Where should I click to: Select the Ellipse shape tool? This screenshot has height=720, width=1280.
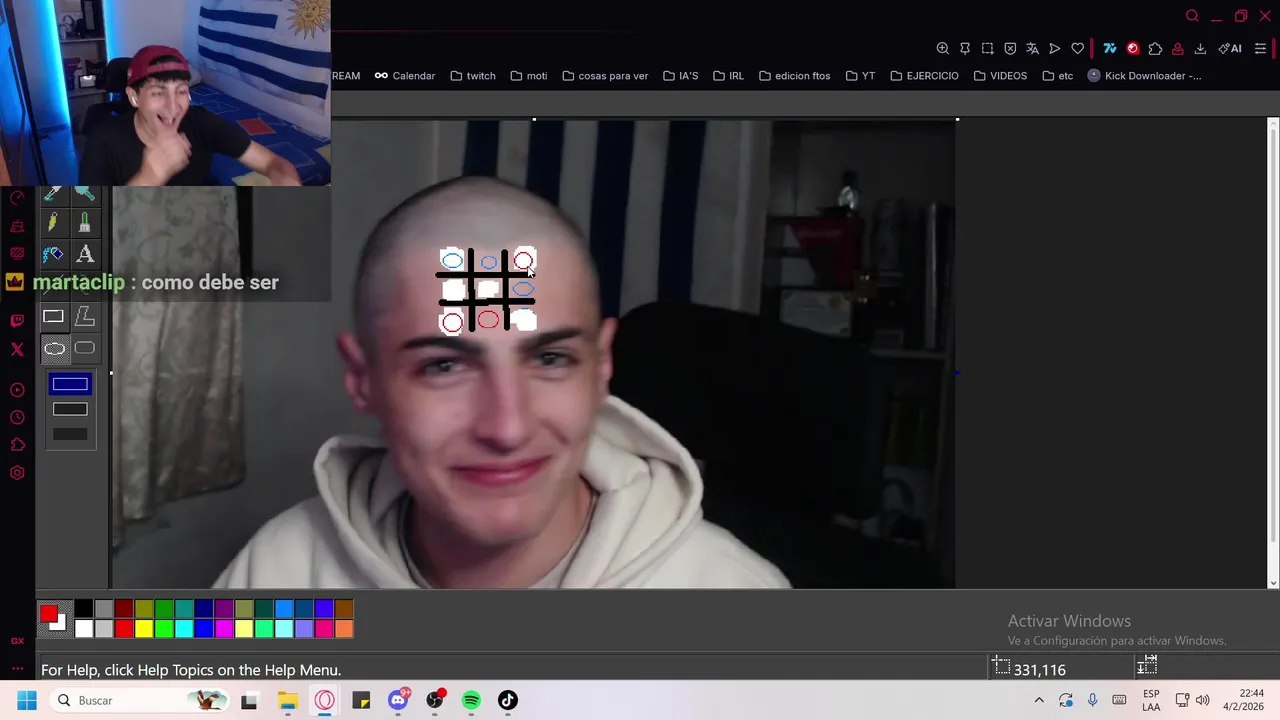coord(54,349)
